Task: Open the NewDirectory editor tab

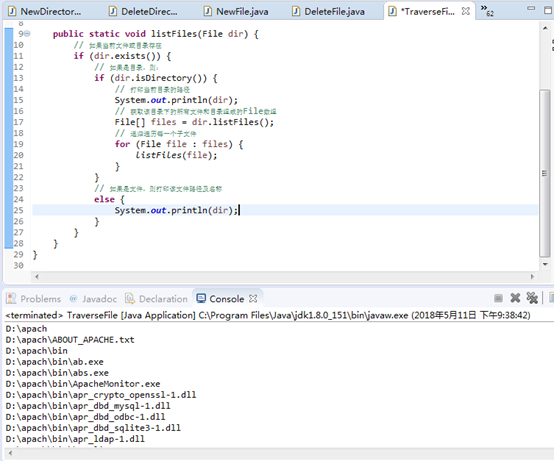Action: tap(45, 12)
